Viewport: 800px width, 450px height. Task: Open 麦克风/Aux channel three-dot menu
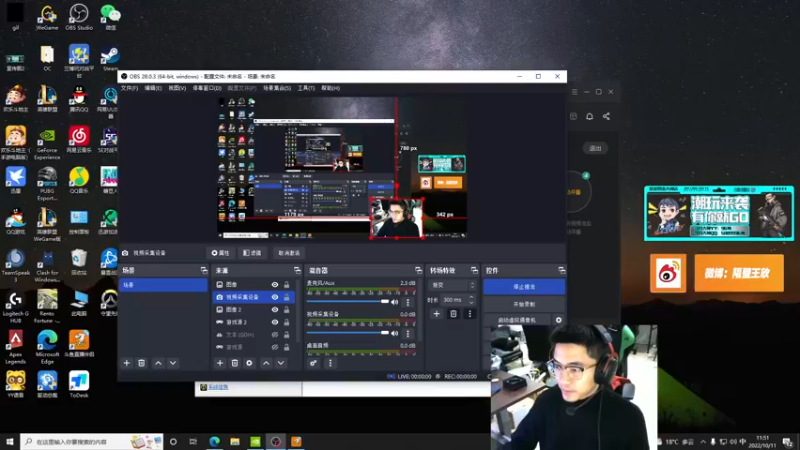[x=408, y=303]
